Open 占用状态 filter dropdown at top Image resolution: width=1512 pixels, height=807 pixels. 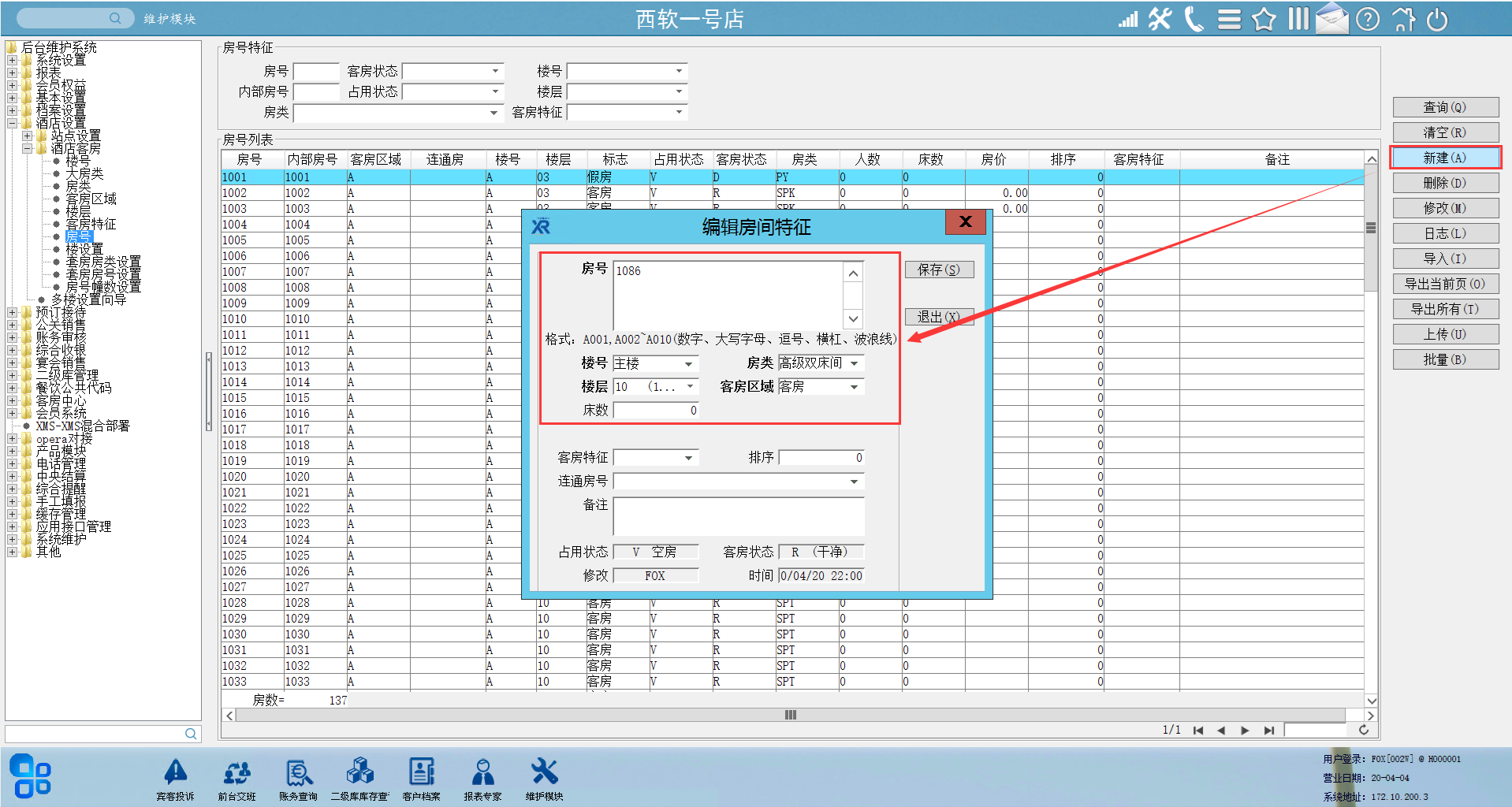(495, 91)
